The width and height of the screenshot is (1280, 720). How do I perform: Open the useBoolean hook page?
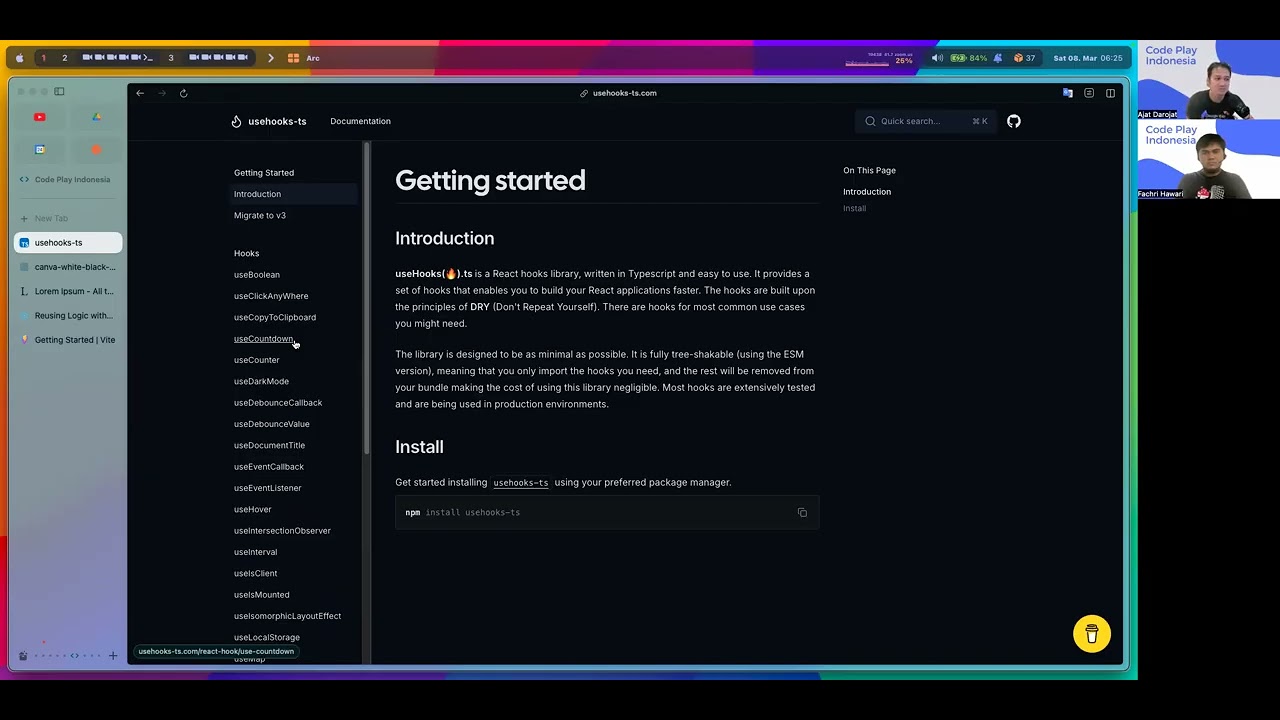coord(257,275)
